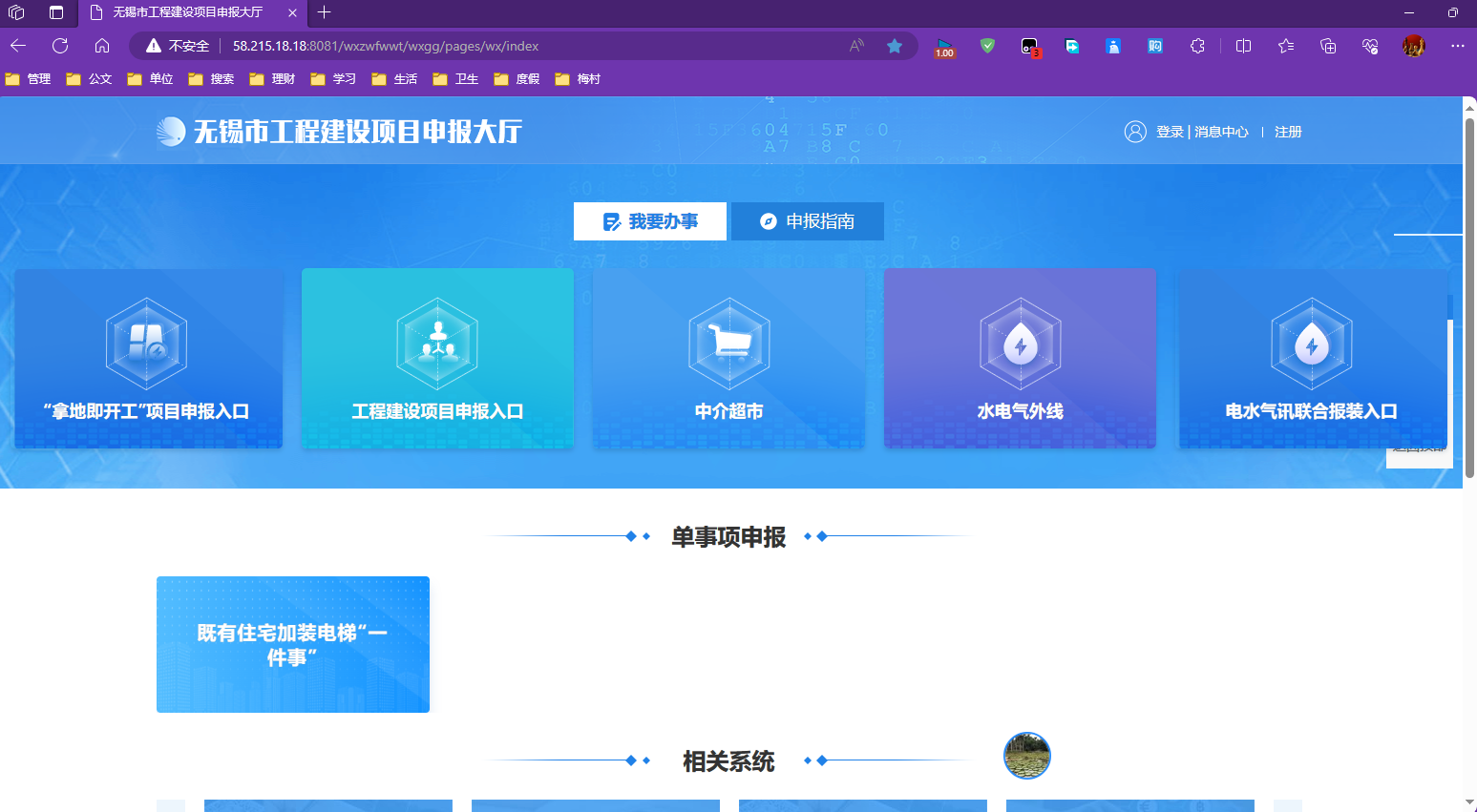Open the 水电气外线 water drop icon
1477x812 pixels.
pyautogui.click(x=1020, y=344)
